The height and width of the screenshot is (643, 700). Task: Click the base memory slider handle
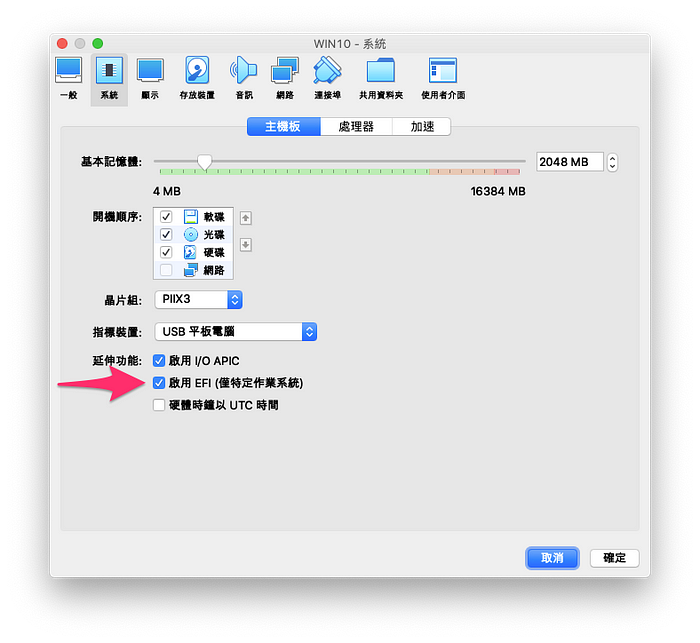[204, 162]
